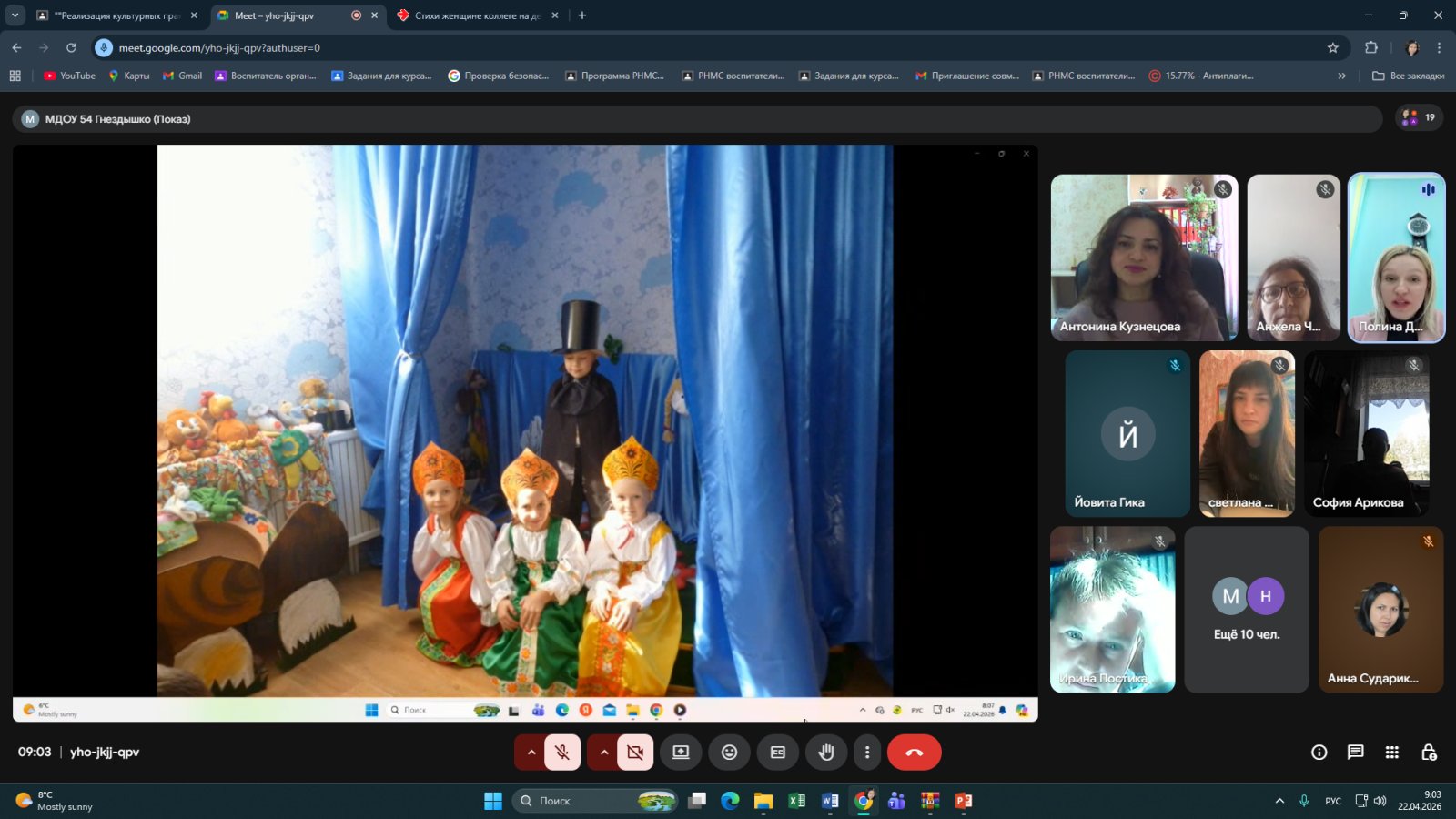Screen dimensions: 1456x819
Task: Open the emoji reactions icon
Action: [729, 753]
